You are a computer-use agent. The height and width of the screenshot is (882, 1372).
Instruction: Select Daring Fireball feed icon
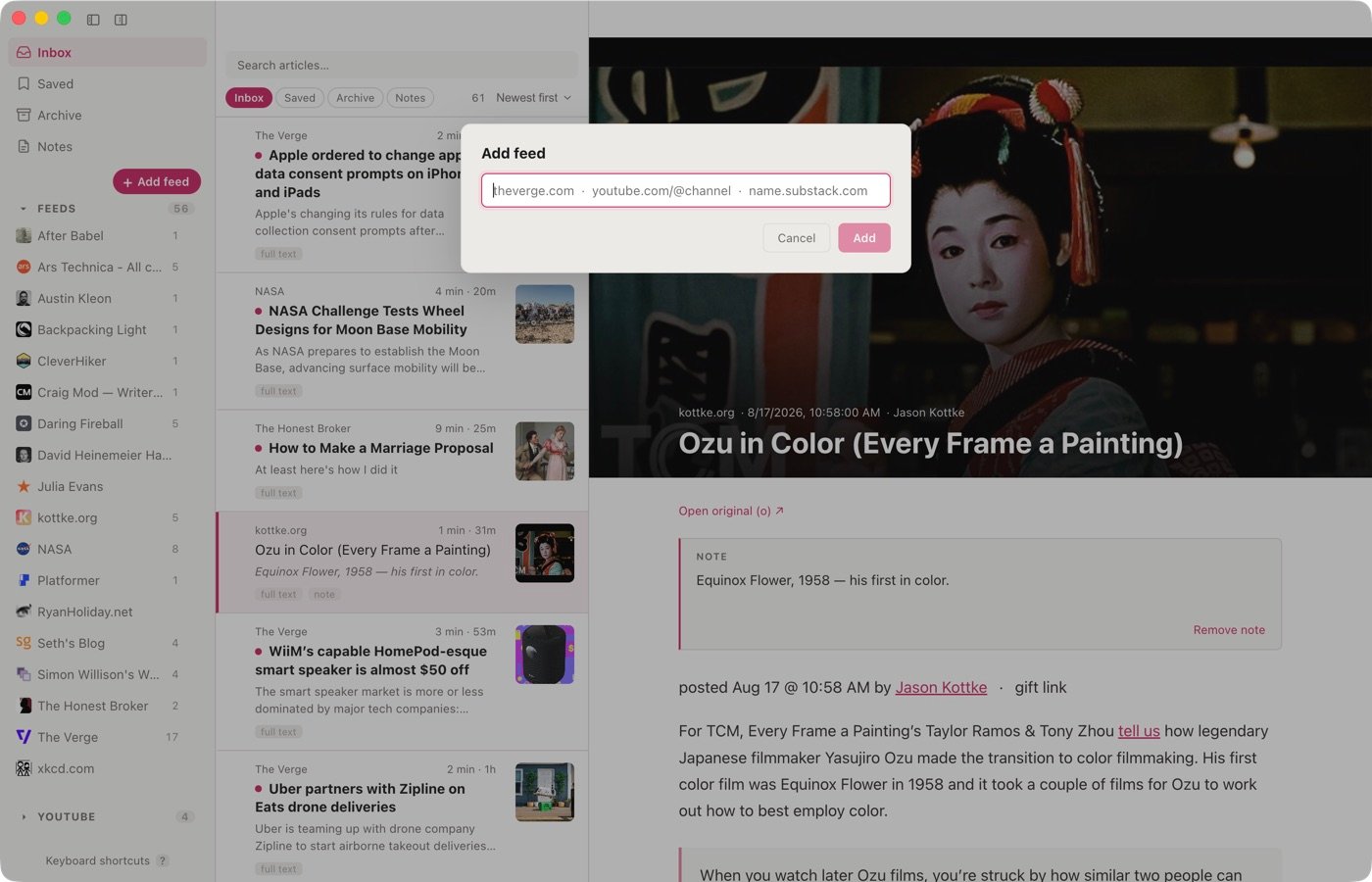(x=24, y=424)
